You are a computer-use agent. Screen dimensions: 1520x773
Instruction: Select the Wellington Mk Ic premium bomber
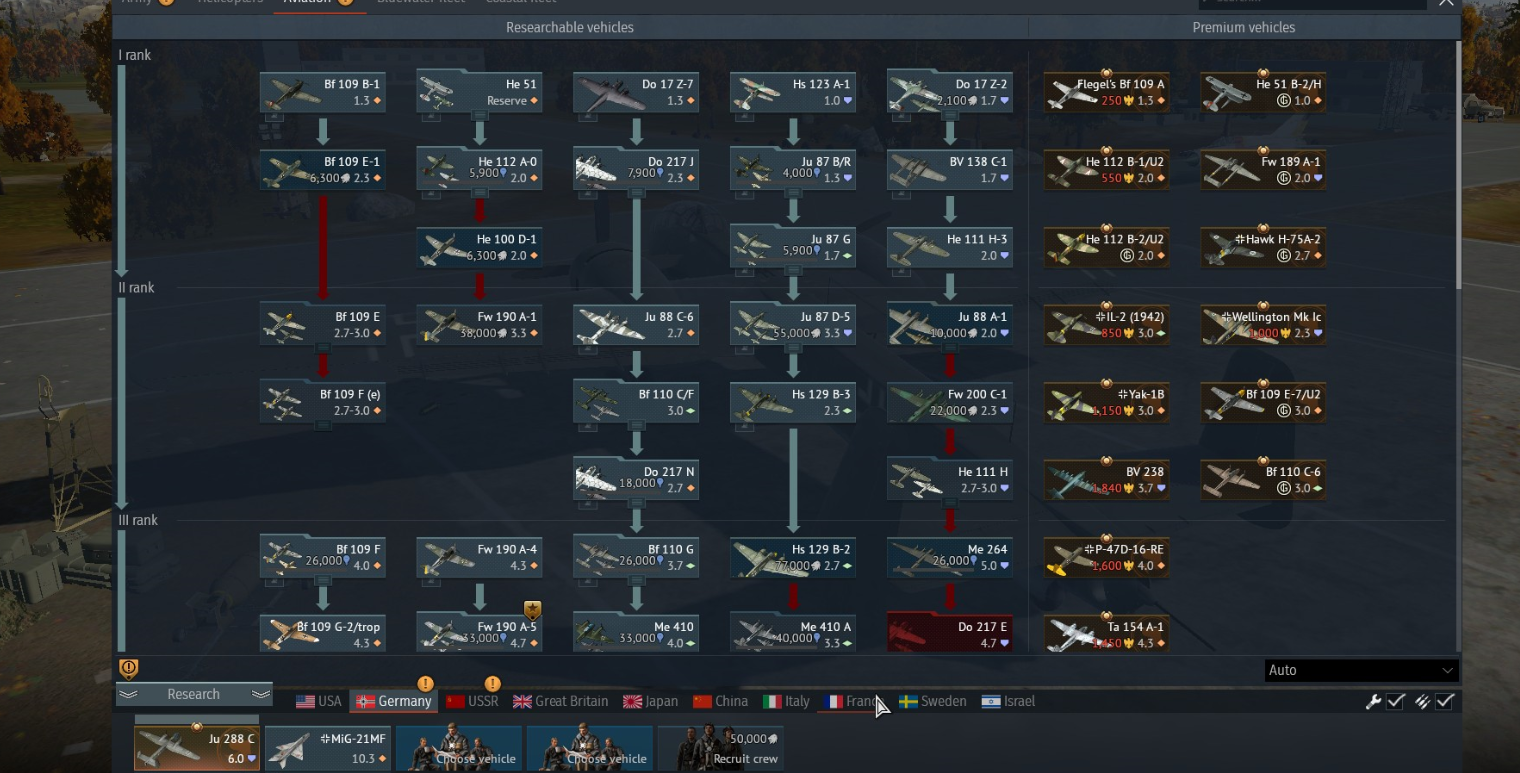pos(1263,325)
